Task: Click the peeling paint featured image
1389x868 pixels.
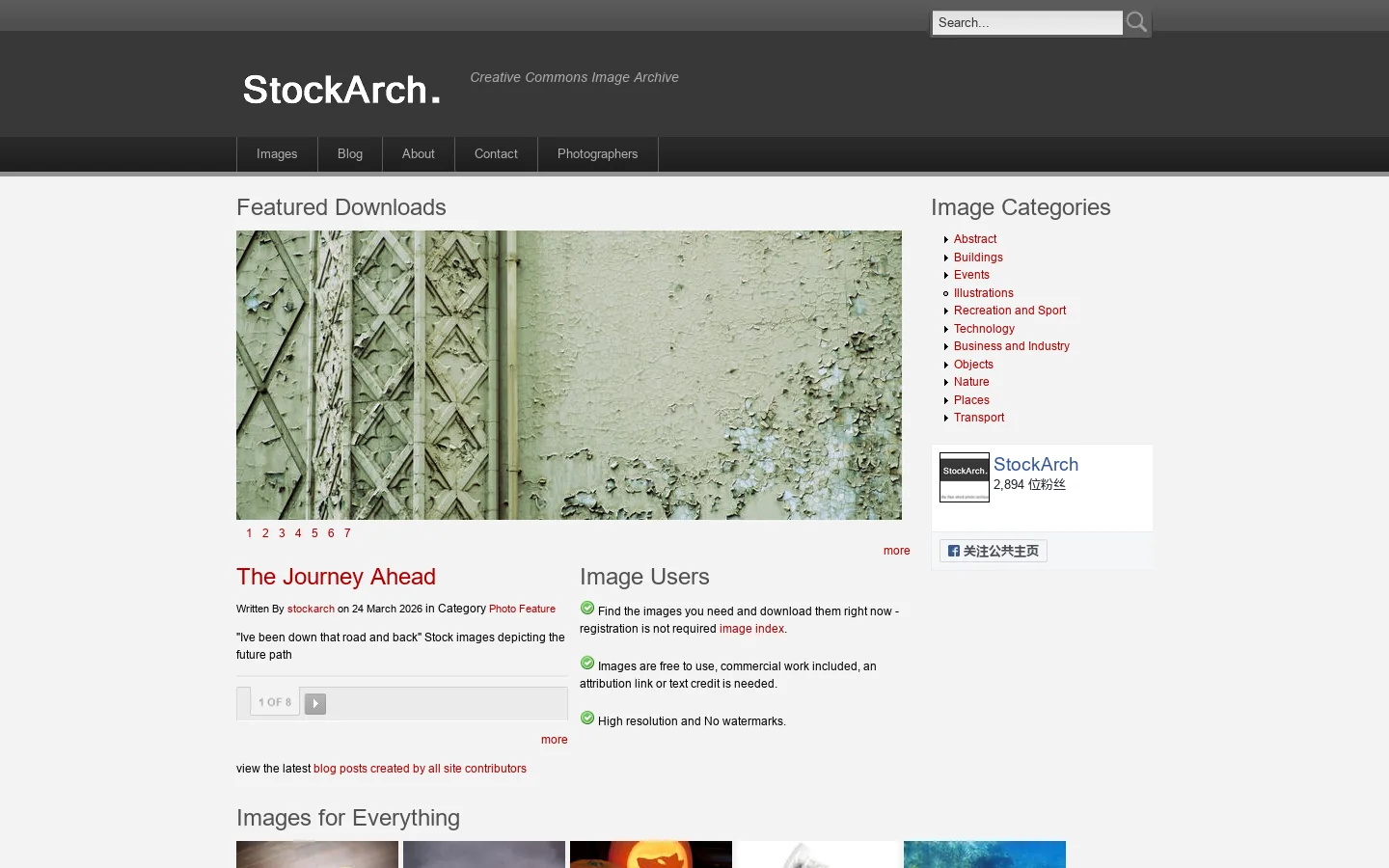Action: 569,375
